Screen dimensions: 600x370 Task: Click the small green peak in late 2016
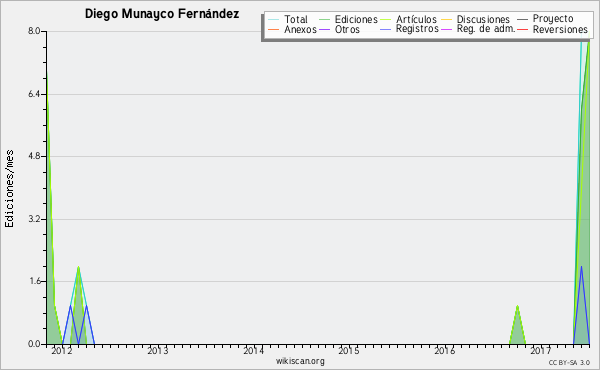[x=517, y=325]
